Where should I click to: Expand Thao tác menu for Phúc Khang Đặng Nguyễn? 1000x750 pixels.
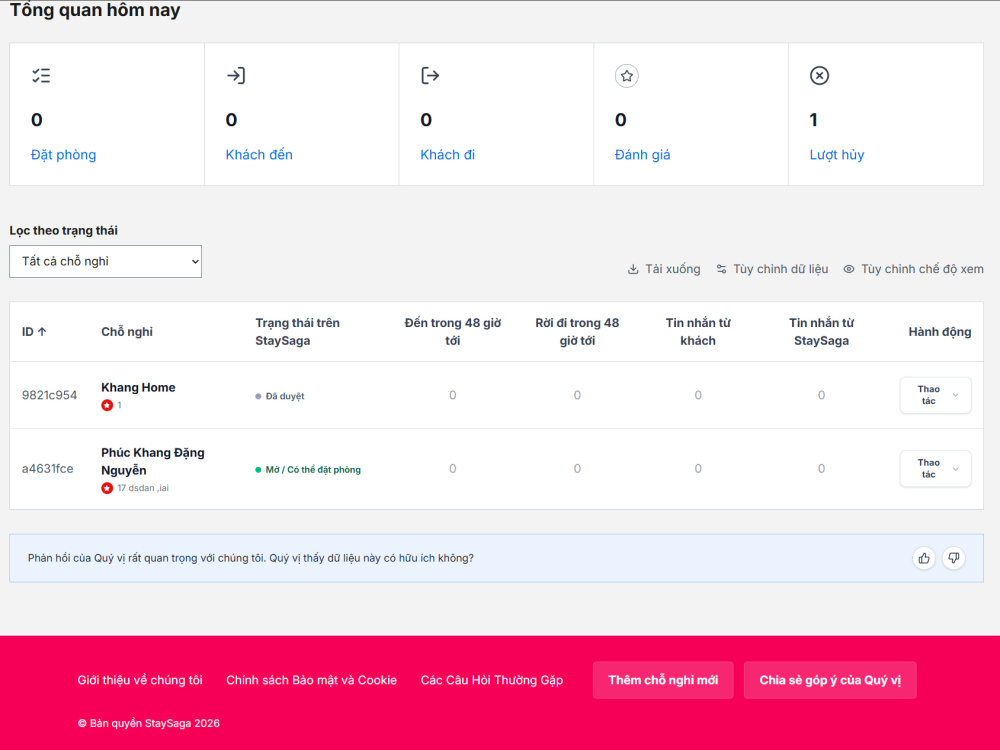936,469
